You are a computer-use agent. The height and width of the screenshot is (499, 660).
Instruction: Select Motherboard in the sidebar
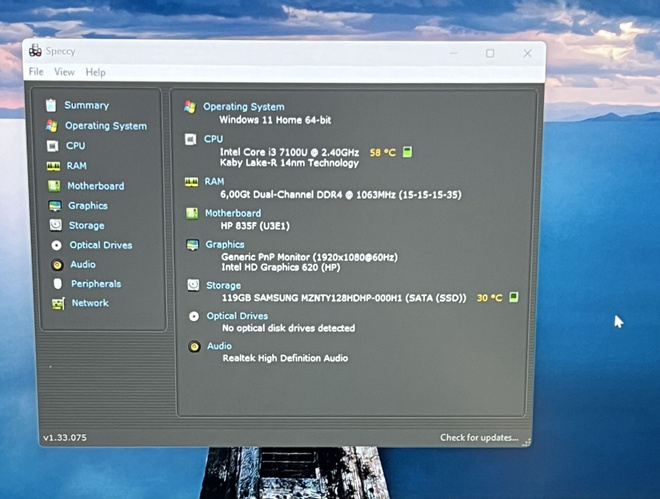[96, 186]
